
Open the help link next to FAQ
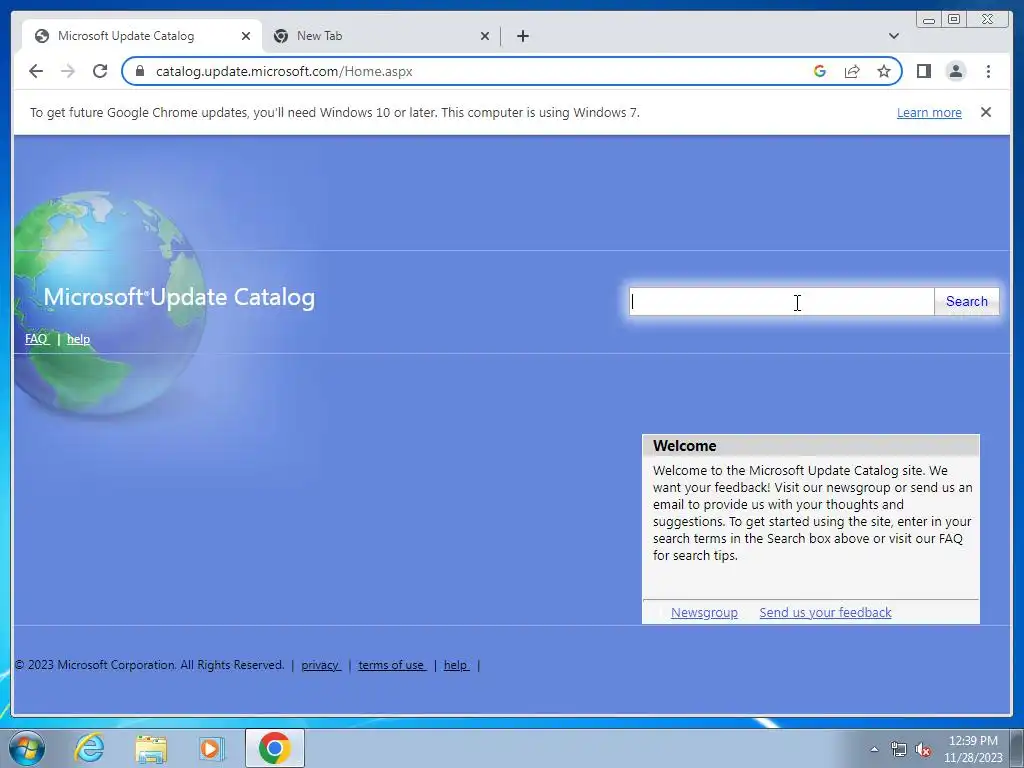[78, 339]
